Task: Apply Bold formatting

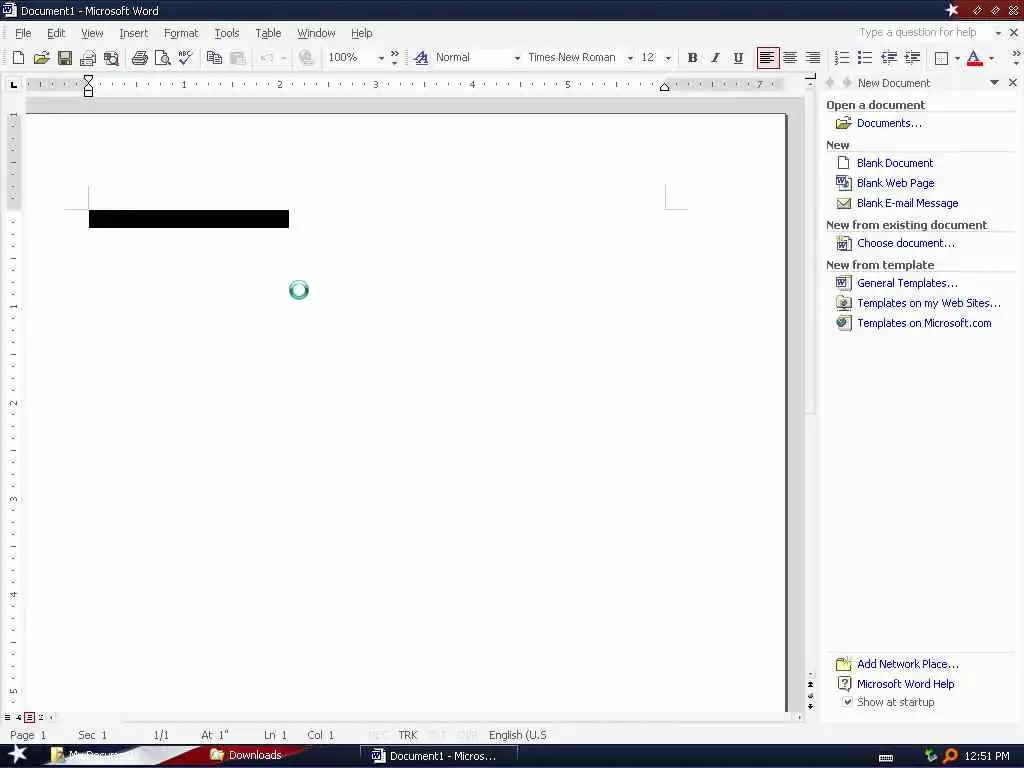Action: [692, 58]
